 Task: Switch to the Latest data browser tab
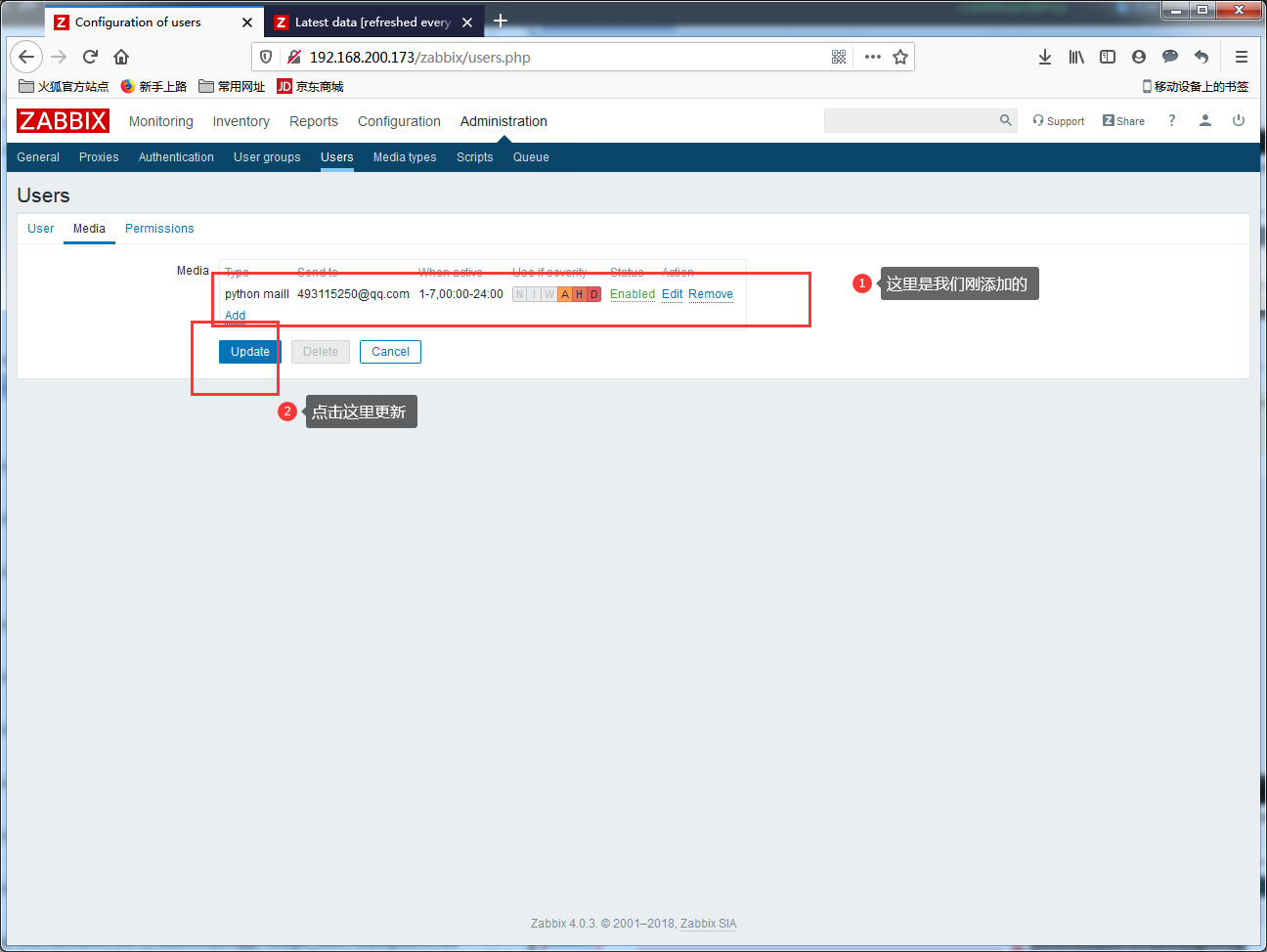coord(372,22)
